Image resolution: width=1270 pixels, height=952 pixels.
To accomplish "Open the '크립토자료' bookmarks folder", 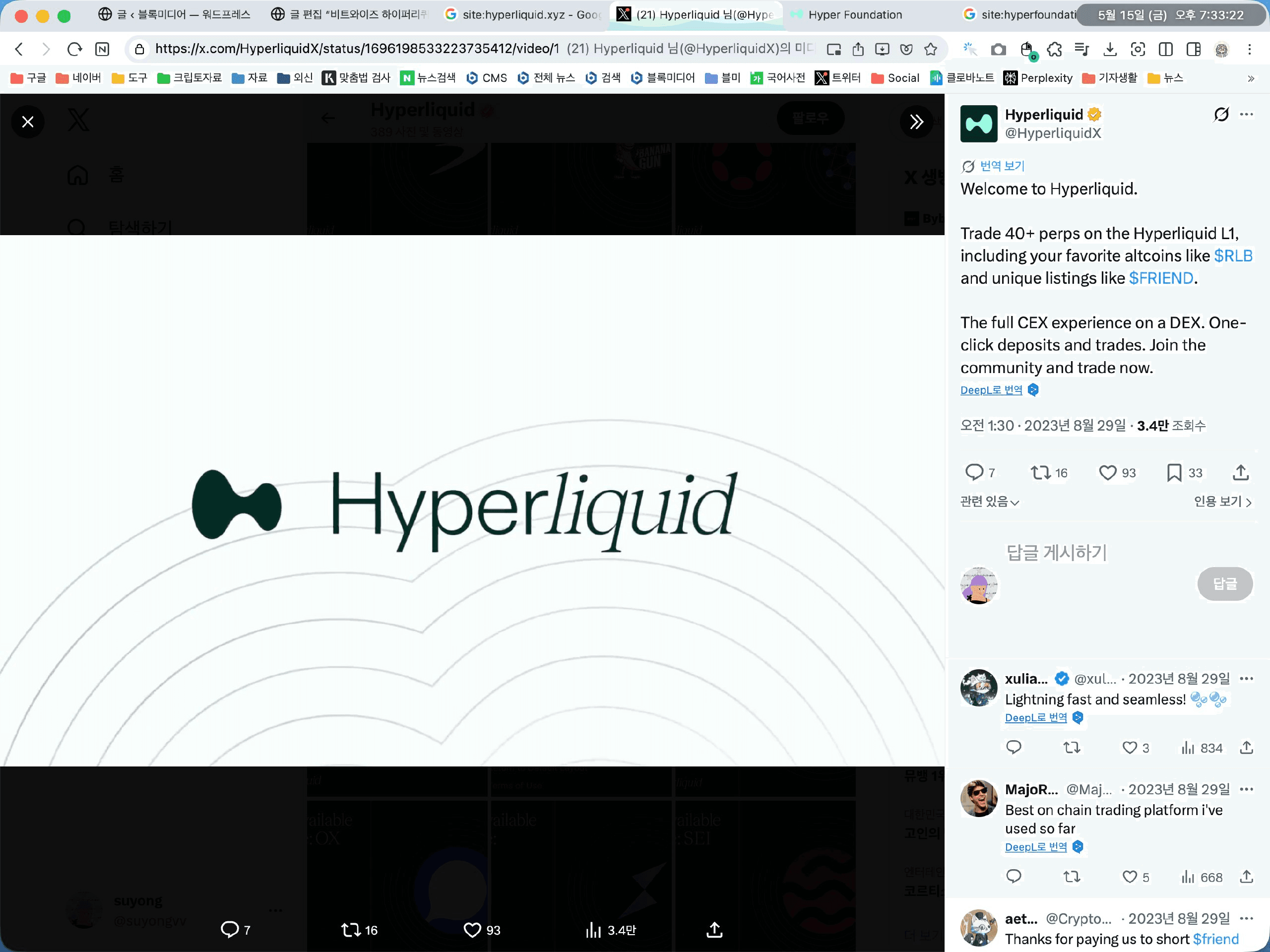I will (x=189, y=77).
